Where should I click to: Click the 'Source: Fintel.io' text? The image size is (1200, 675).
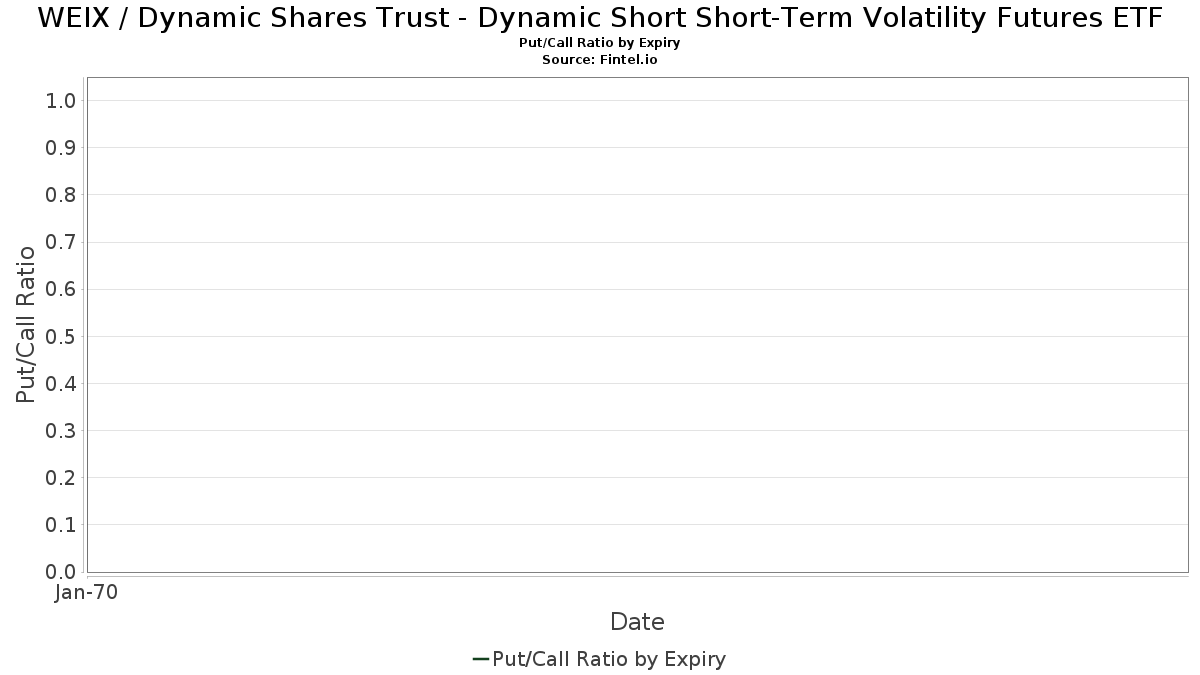click(600, 60)
